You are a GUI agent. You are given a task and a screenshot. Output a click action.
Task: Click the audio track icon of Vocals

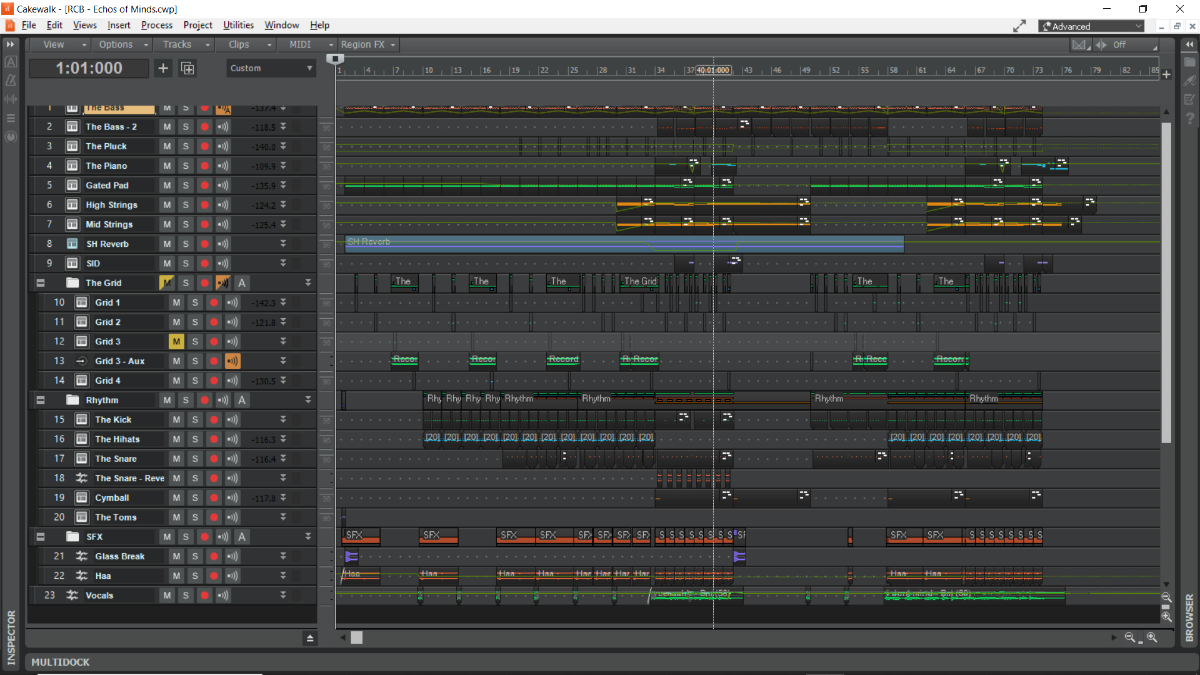(x=72, y=595)
